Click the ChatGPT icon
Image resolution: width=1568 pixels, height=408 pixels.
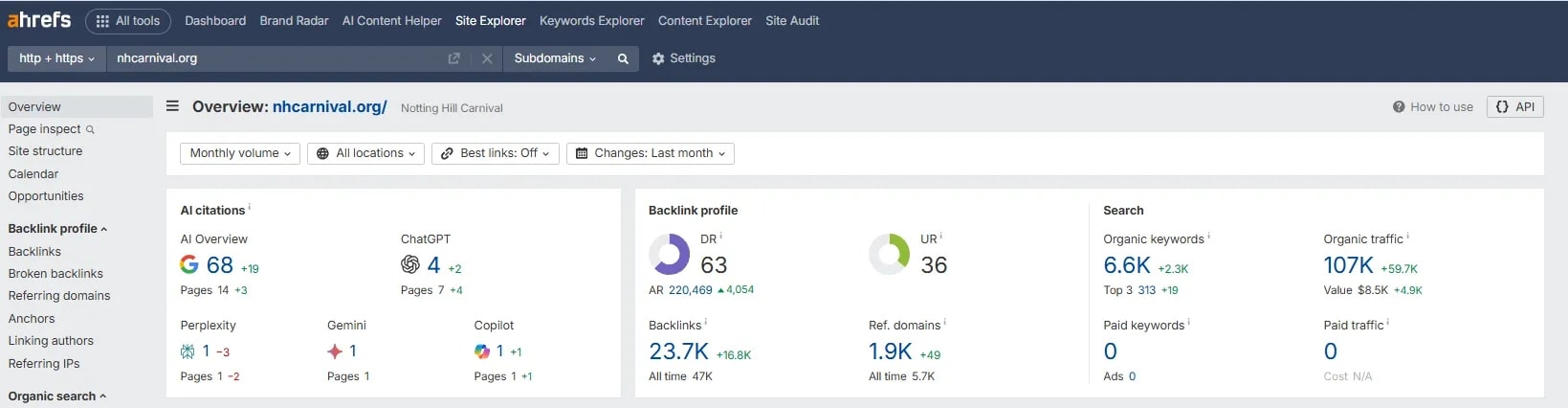coord(410,264)
